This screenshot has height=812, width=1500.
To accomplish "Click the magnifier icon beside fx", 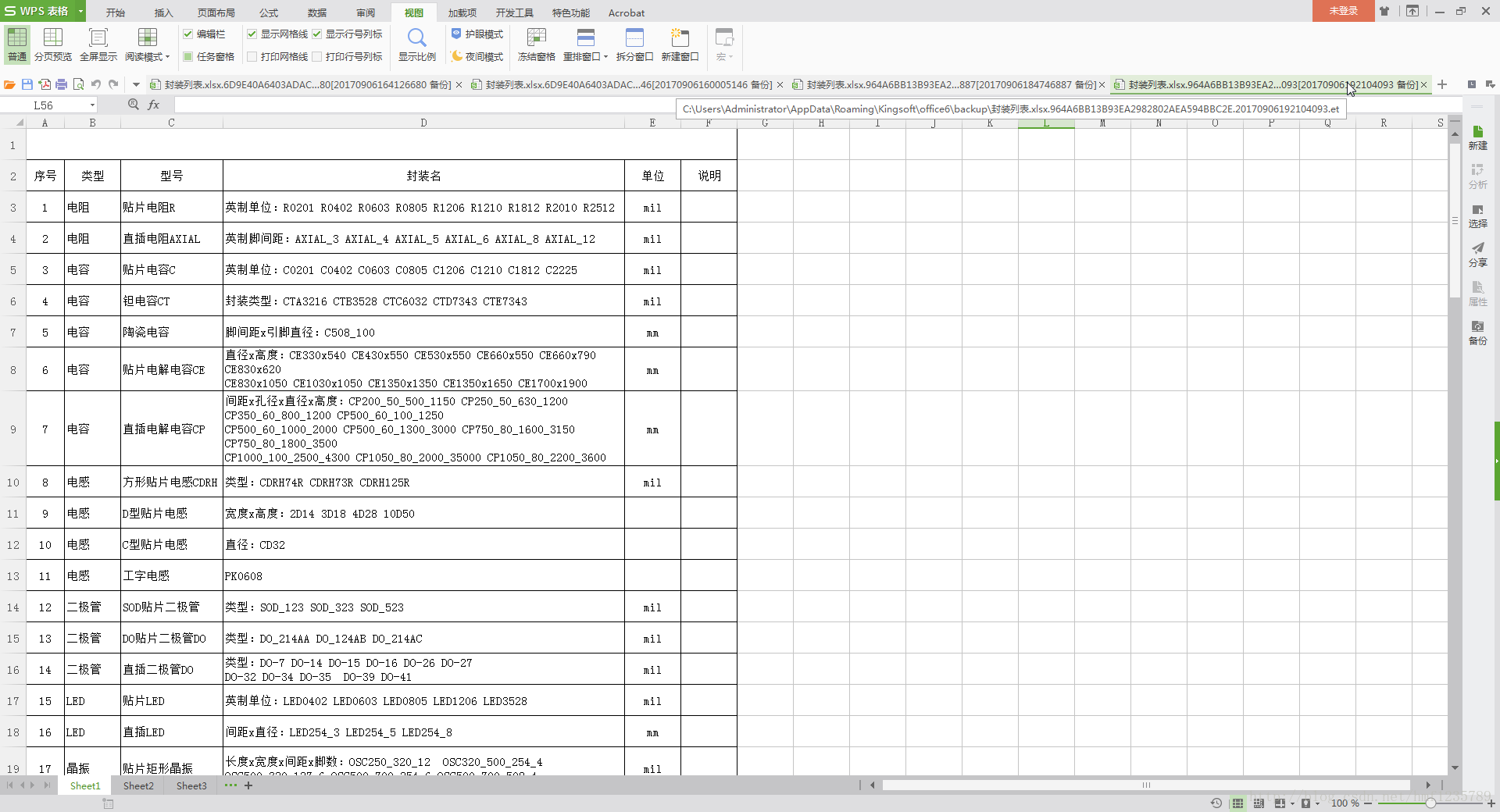I will coord(134,105).
